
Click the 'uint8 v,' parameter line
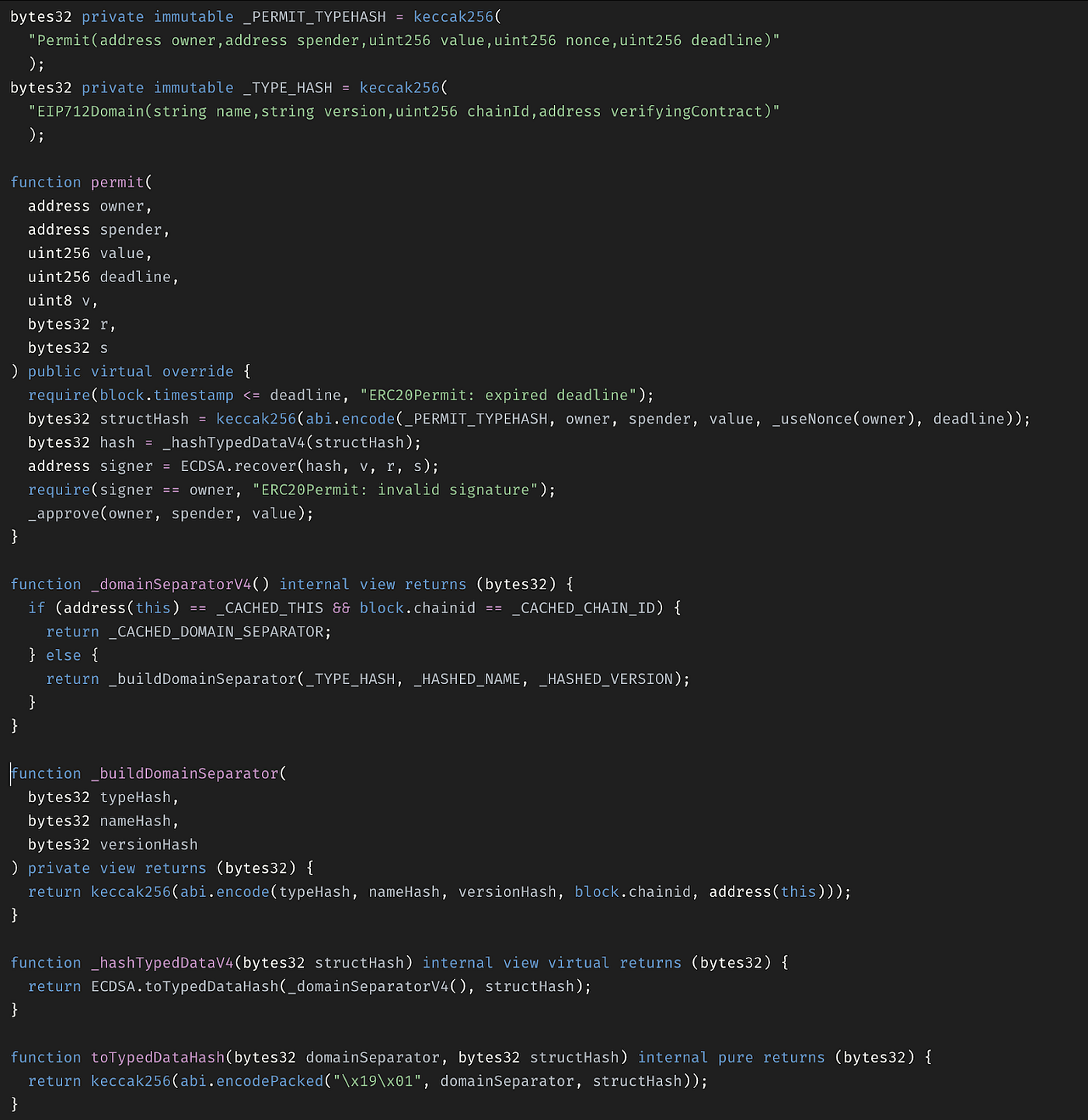pyautogui.click(x=63, y=301)
